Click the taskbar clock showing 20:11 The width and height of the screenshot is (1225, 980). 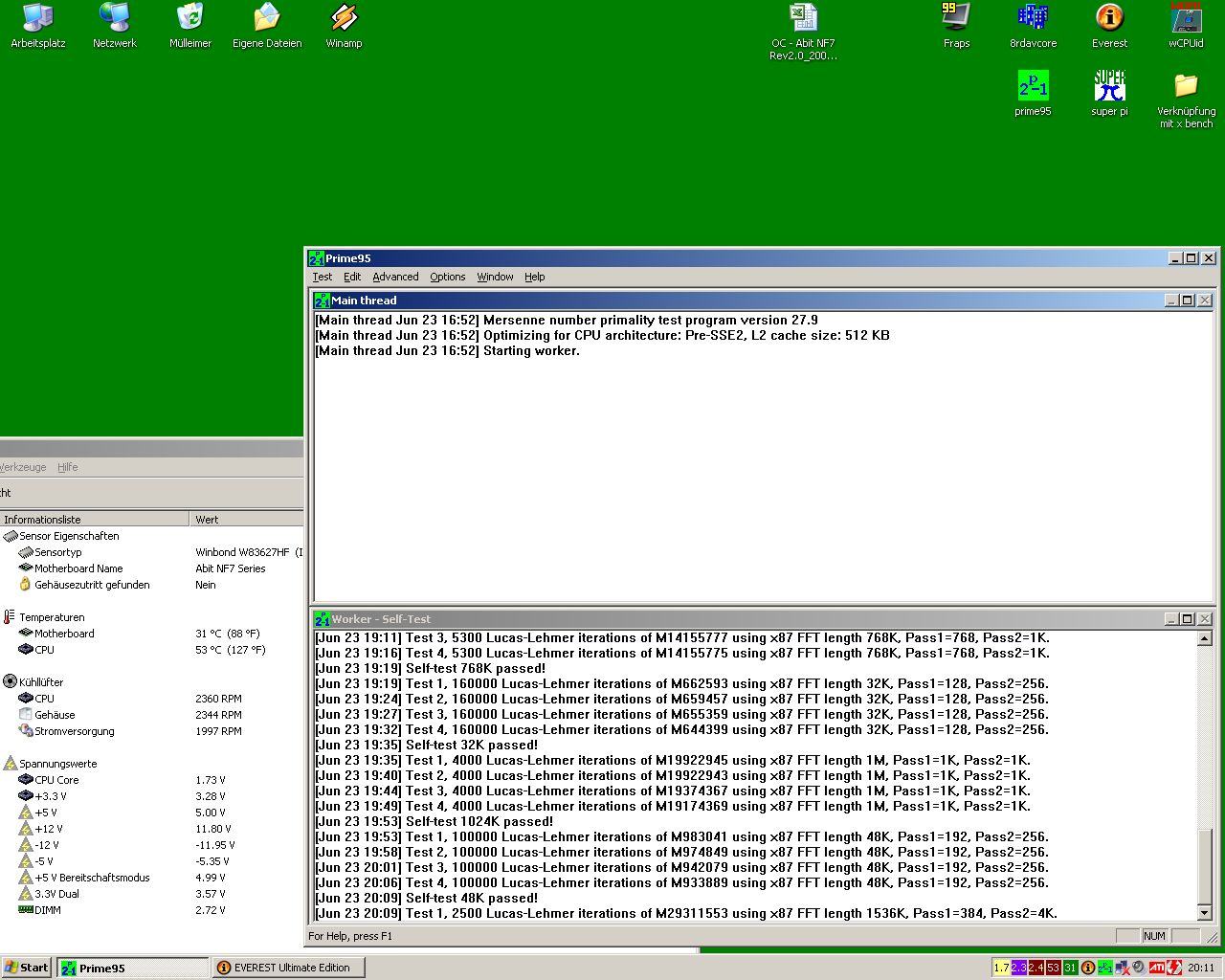1201,968
